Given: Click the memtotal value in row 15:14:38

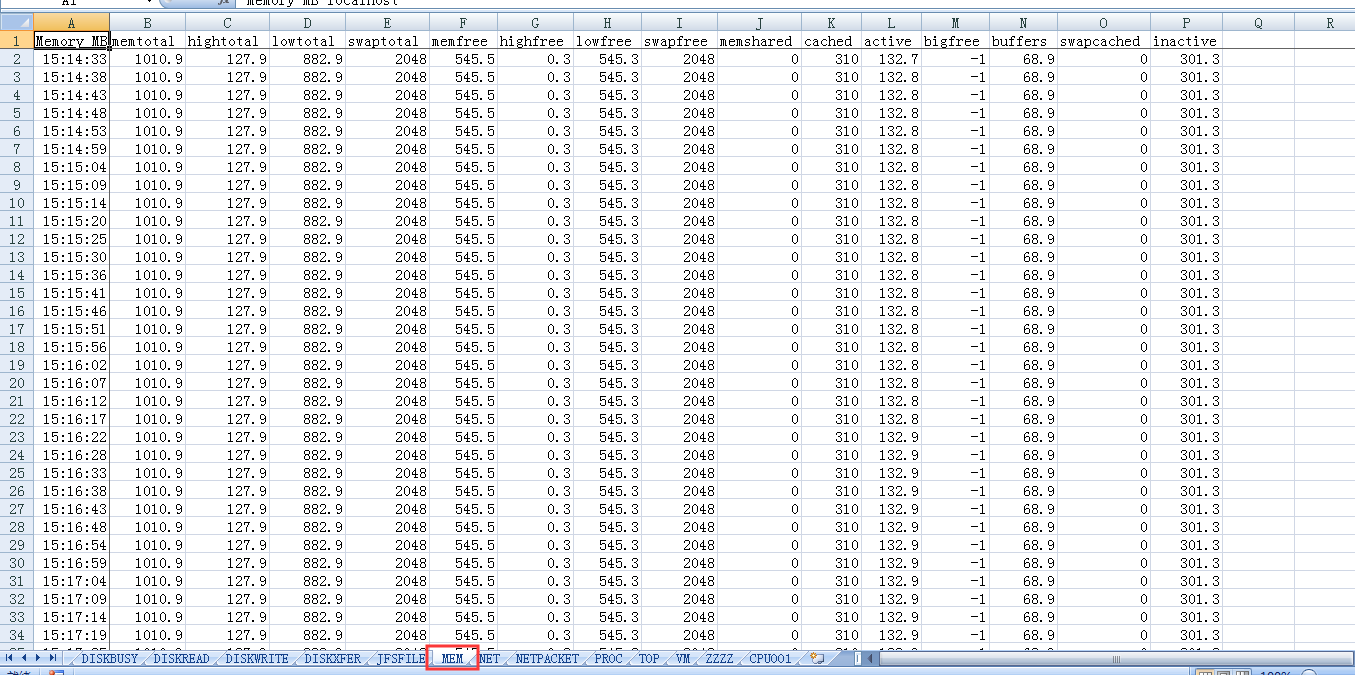Looking at the screenshot, I should point(148,77).
